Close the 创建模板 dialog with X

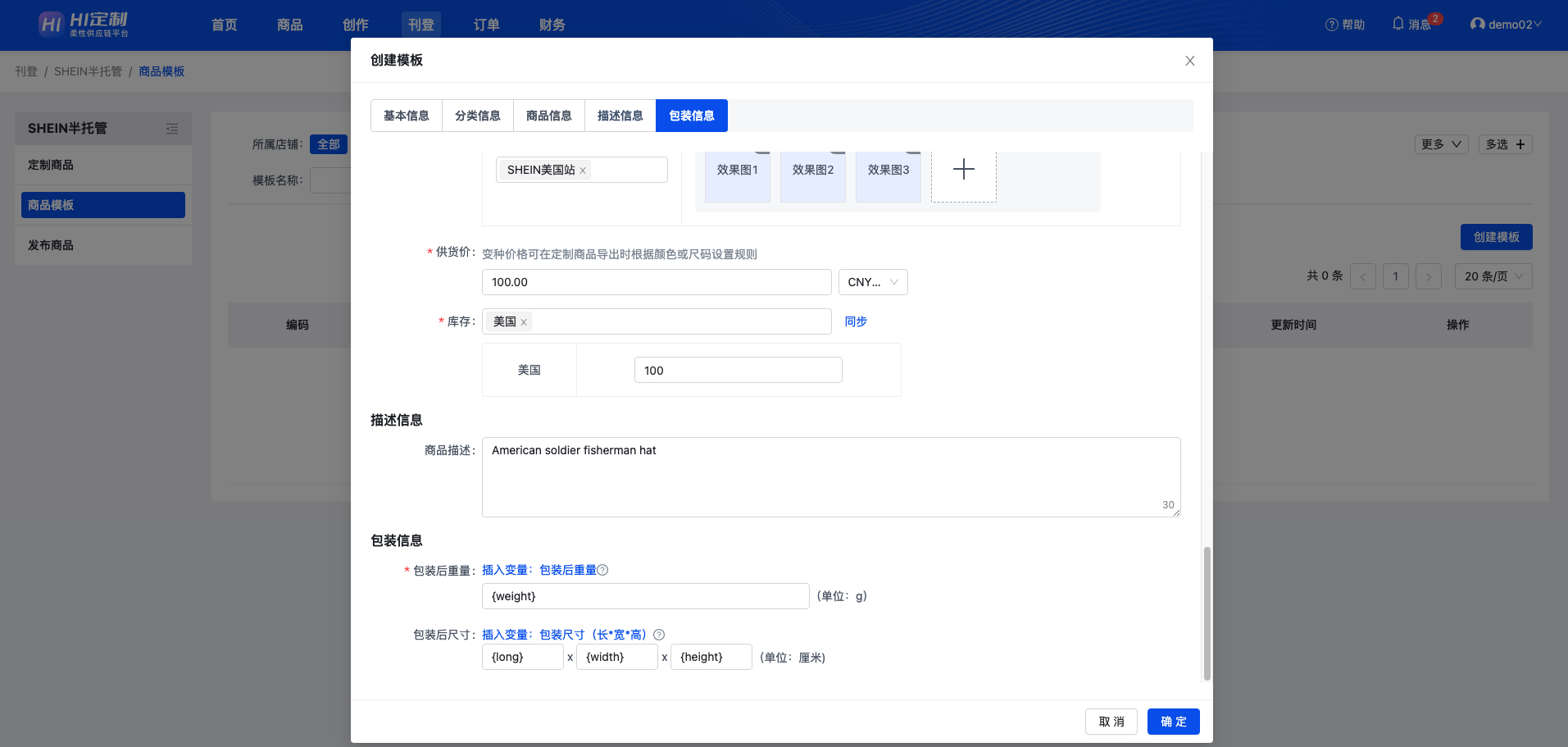tap(1189, 61)
